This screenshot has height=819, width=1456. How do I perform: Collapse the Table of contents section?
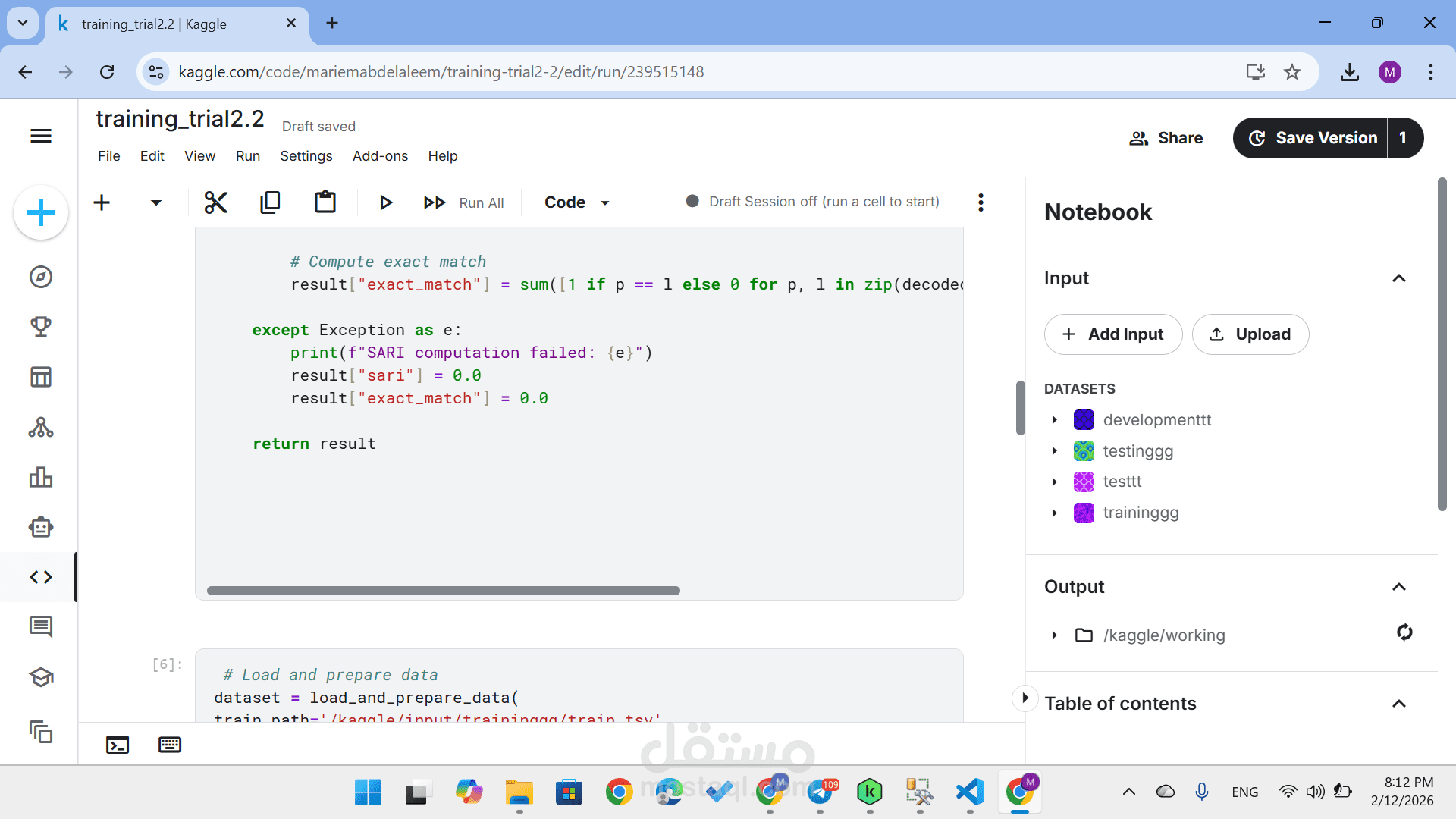1399,704
